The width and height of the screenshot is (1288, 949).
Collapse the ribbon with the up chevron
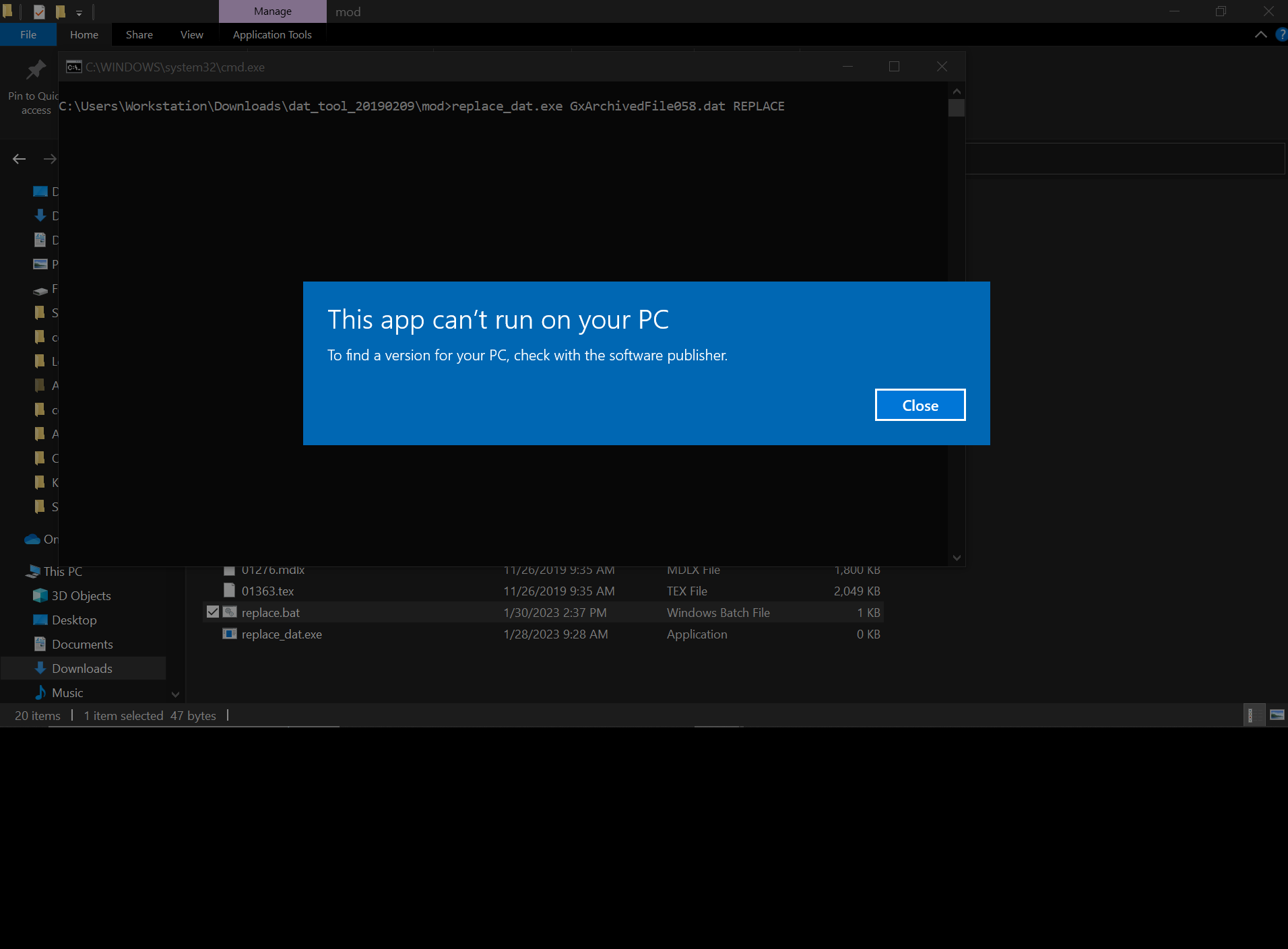[1262, 34]
